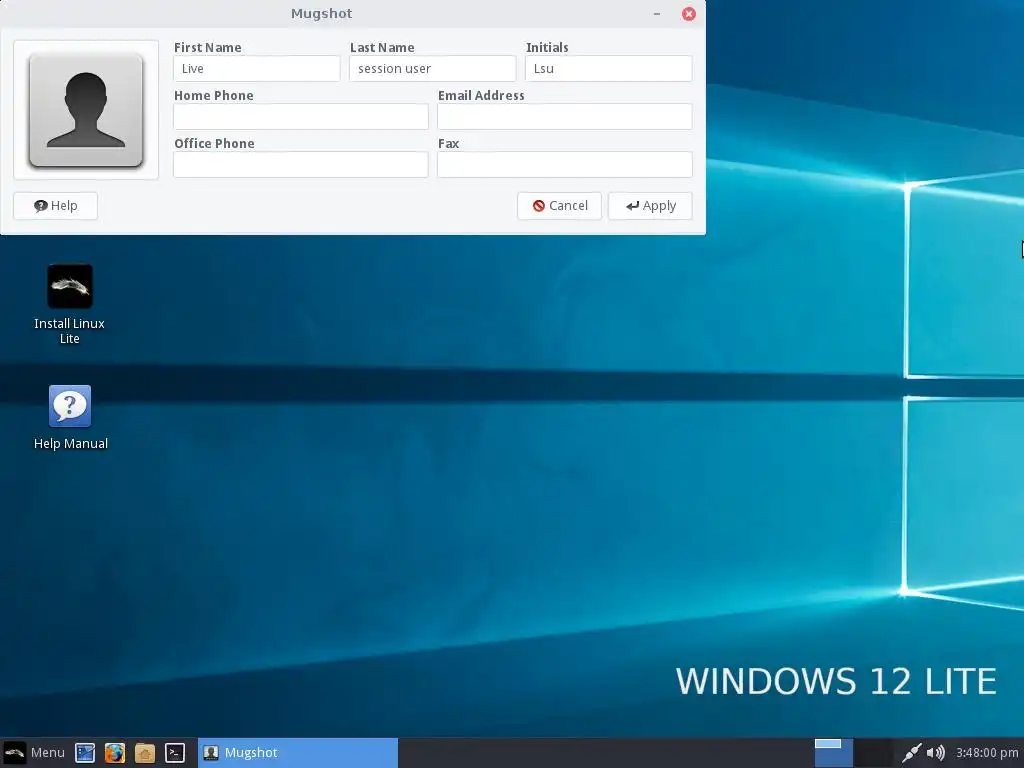1024x768 pixels.
Task: Click the First Name field
Action: tap(257, 69)
